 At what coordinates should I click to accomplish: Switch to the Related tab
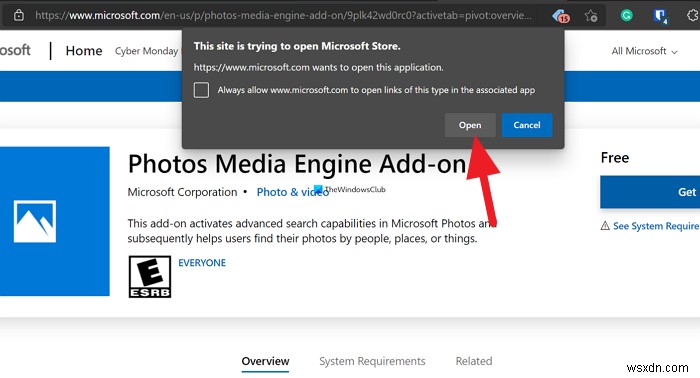click(x=474, y=361)
